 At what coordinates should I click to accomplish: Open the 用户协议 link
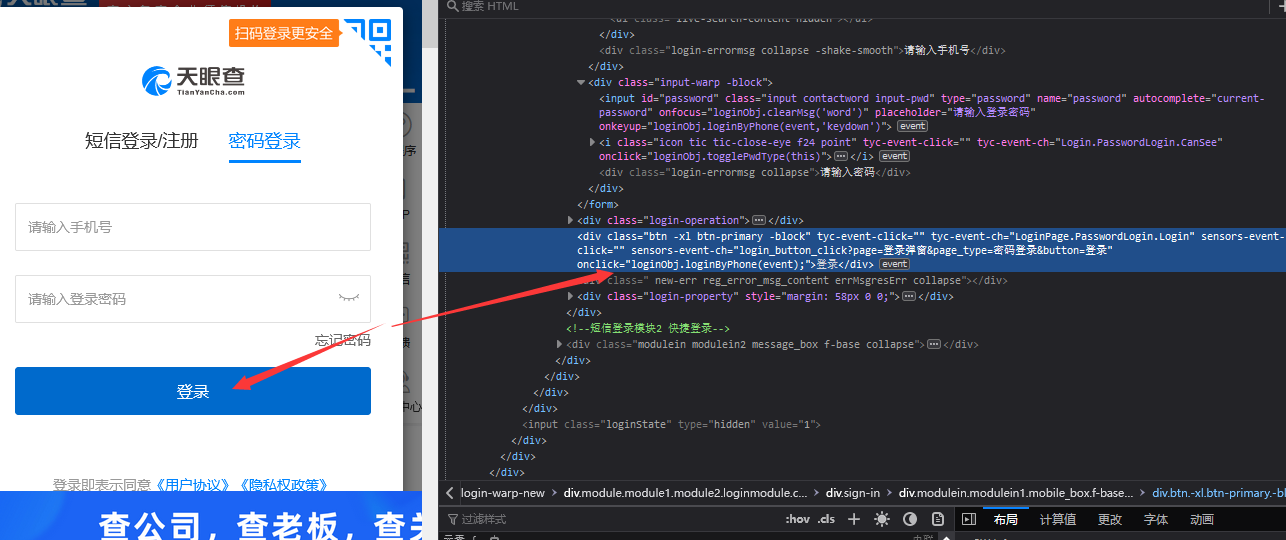(193, 485)
